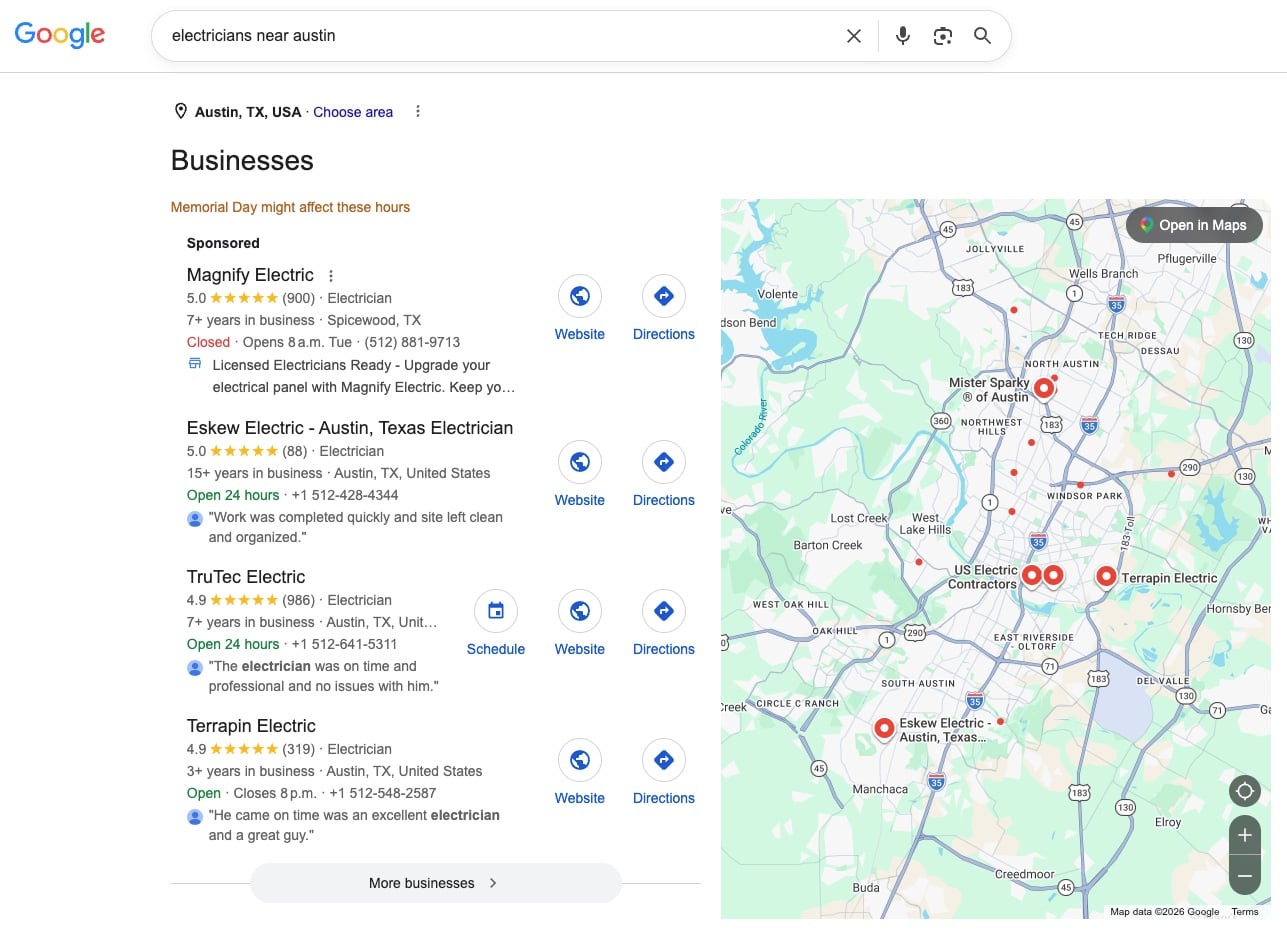Open Magnify Electric ad options menu
1287x934 pixels.
[x=331, y=276]
